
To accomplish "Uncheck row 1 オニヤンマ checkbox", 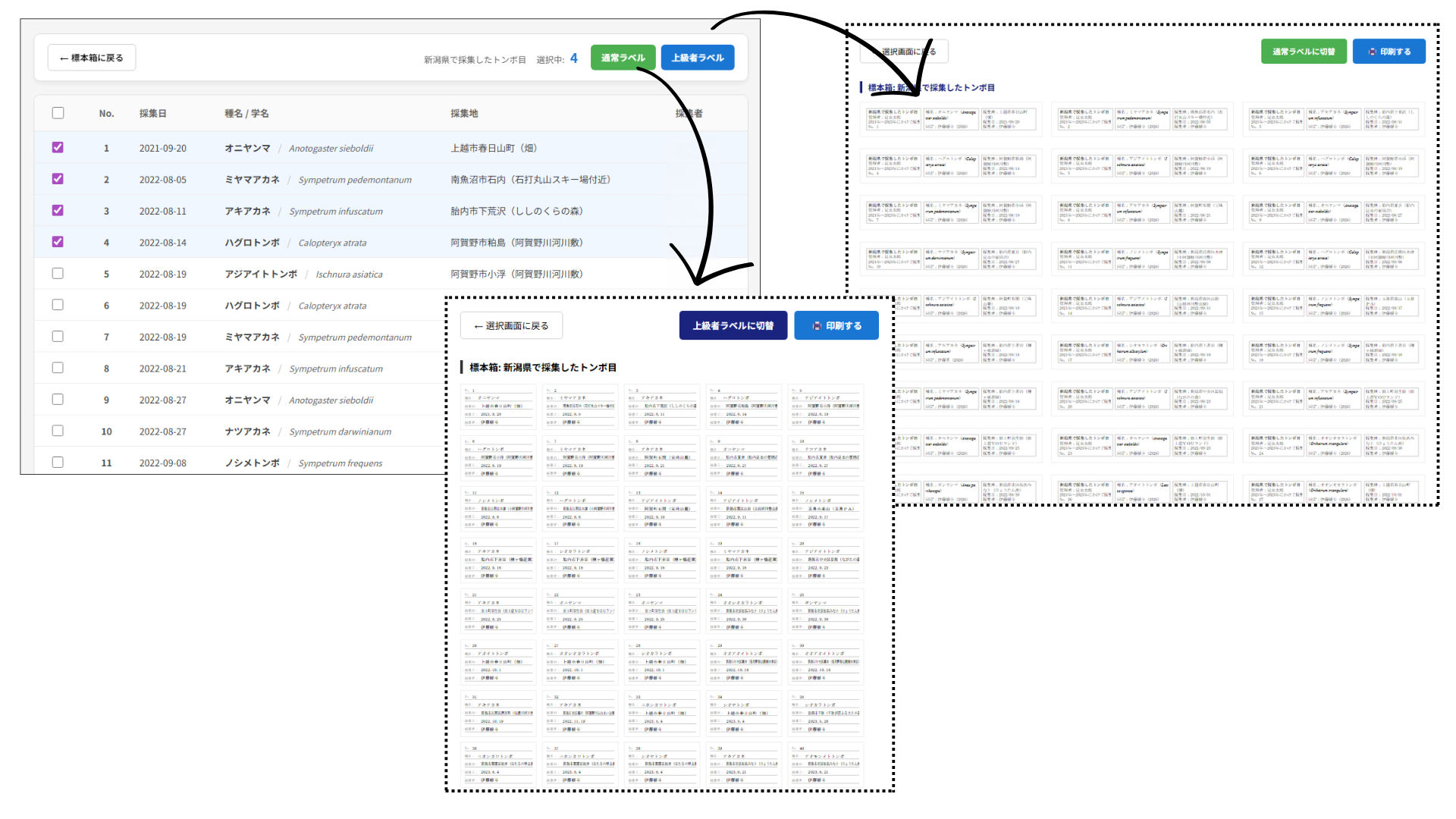I will point(58,148).
